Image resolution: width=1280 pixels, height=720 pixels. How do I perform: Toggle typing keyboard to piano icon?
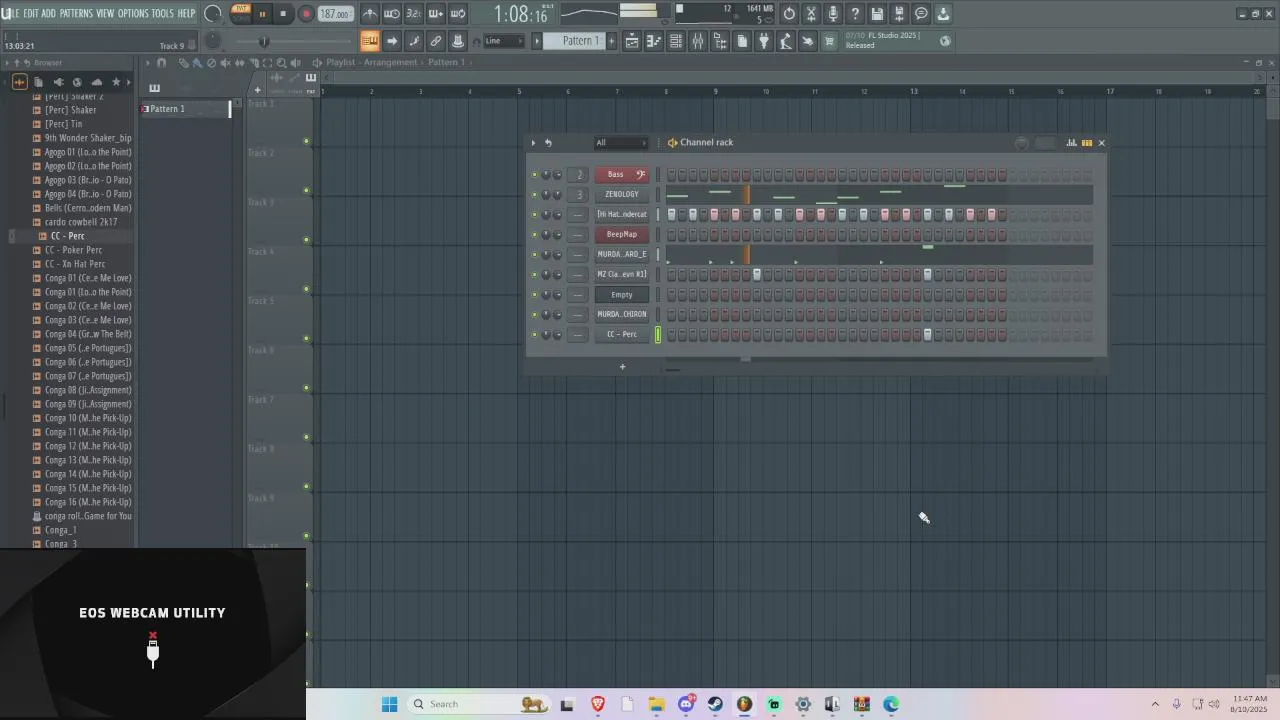[x=370, y=41]
